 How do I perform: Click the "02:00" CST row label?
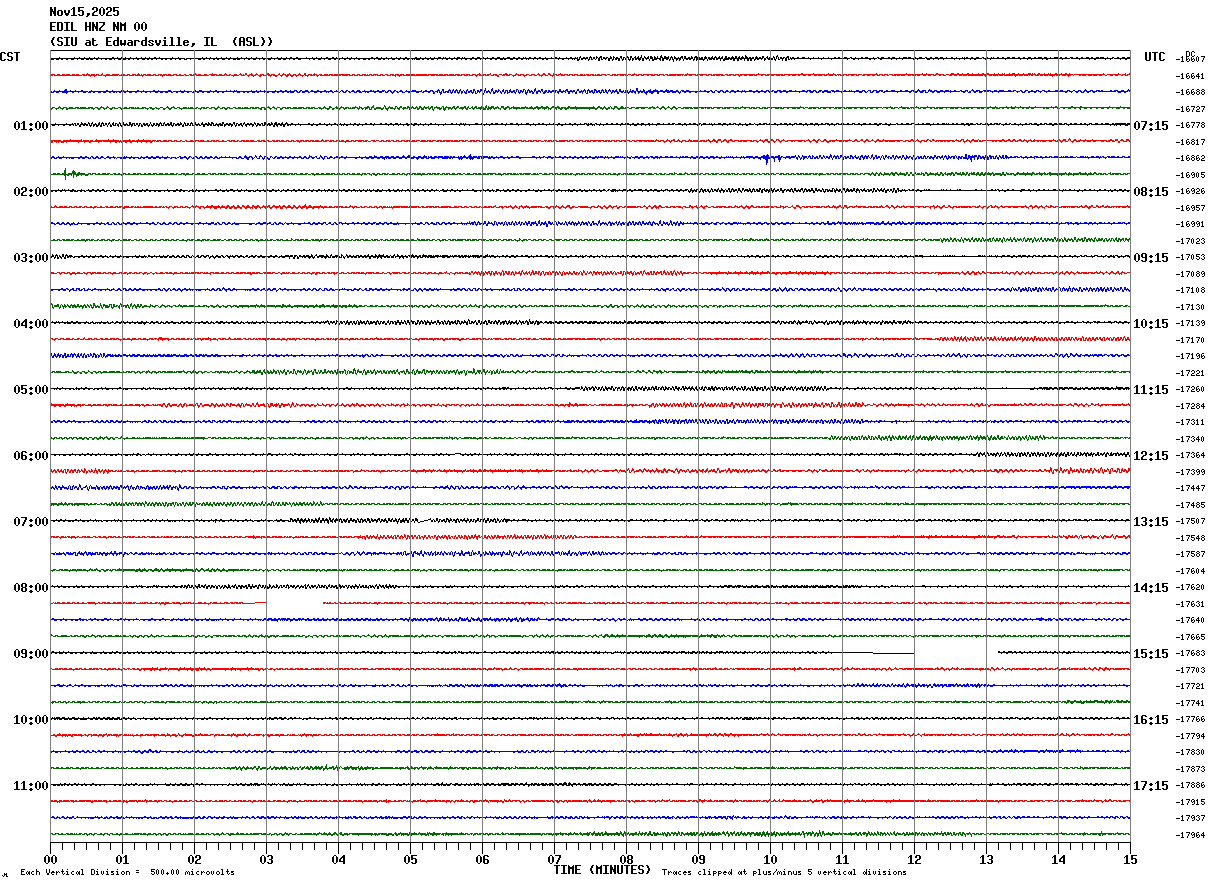[31, 192]
